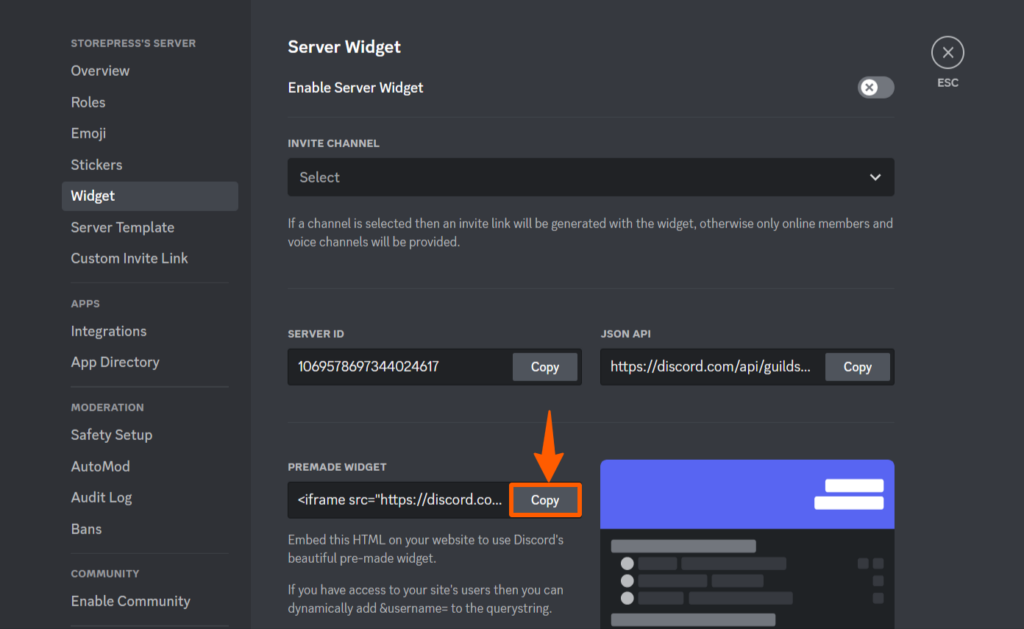Click the Server ID number field
Image resolution: width=1024 pixels, height=629 pixels.
pos(400,367)
